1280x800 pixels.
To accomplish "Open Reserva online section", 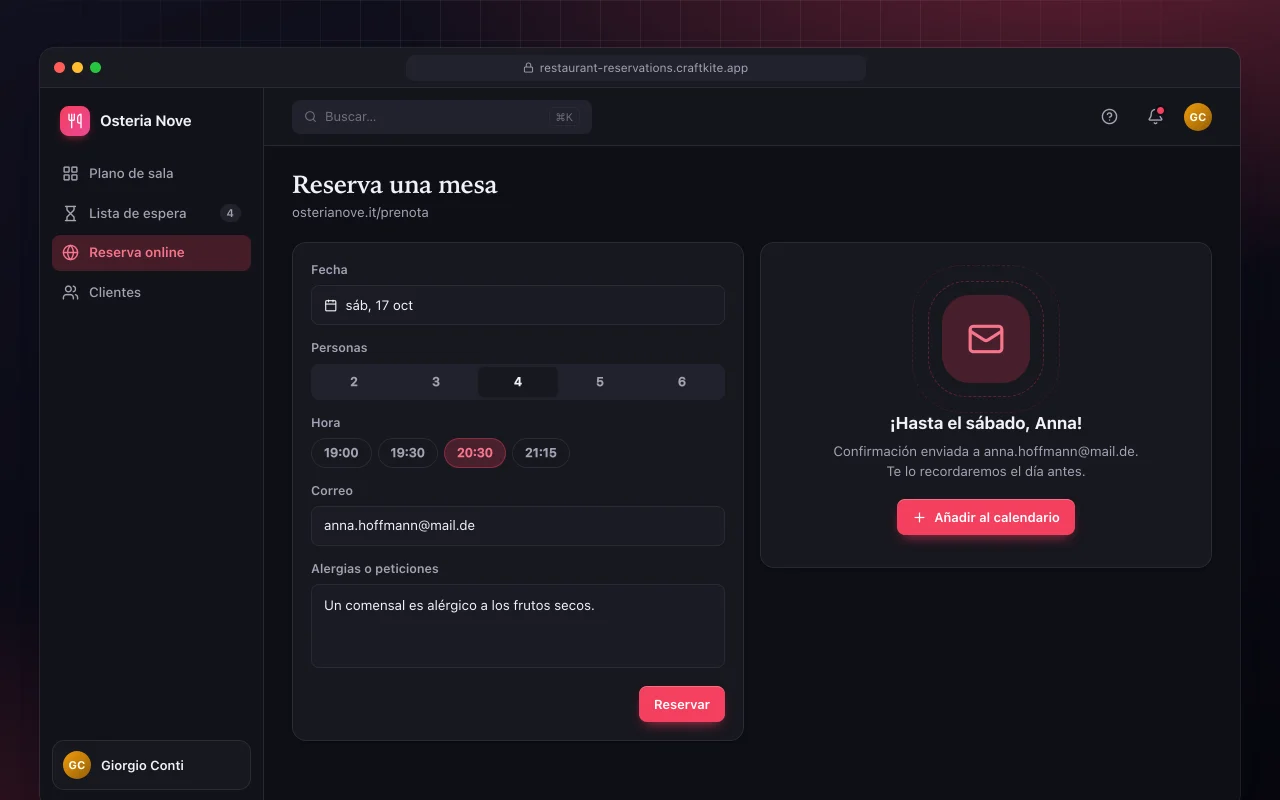I will pyautogui.click(x=151, y=253).
